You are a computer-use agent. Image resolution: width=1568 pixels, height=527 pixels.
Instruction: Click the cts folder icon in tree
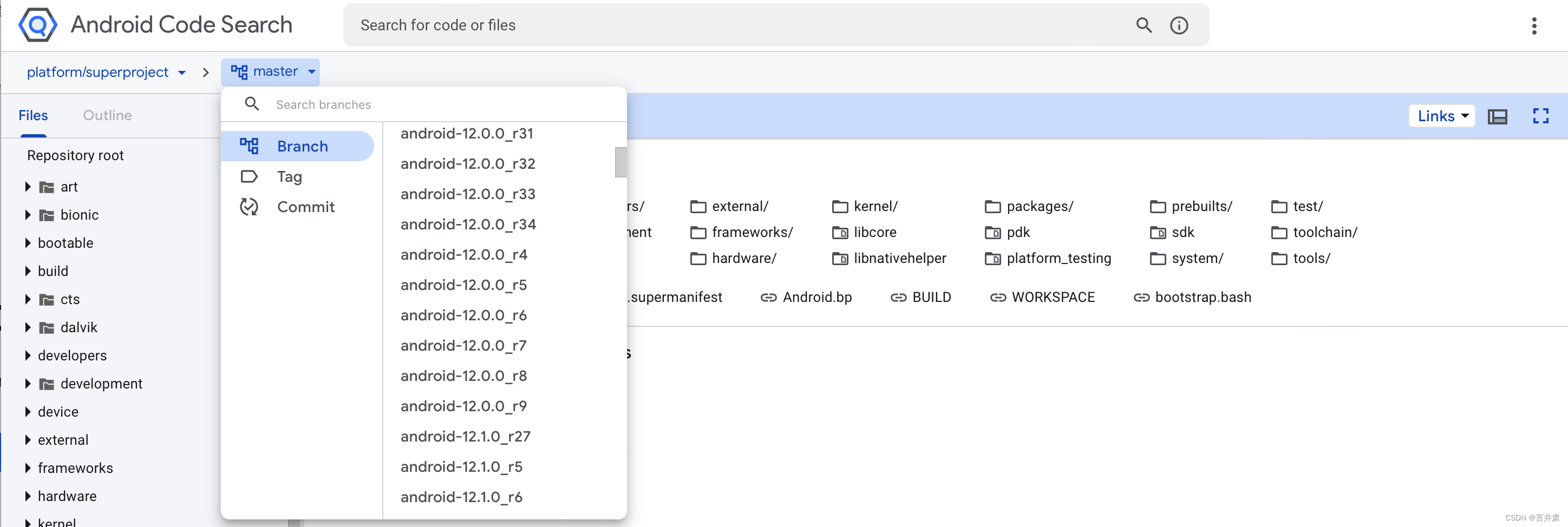[47, 299]
